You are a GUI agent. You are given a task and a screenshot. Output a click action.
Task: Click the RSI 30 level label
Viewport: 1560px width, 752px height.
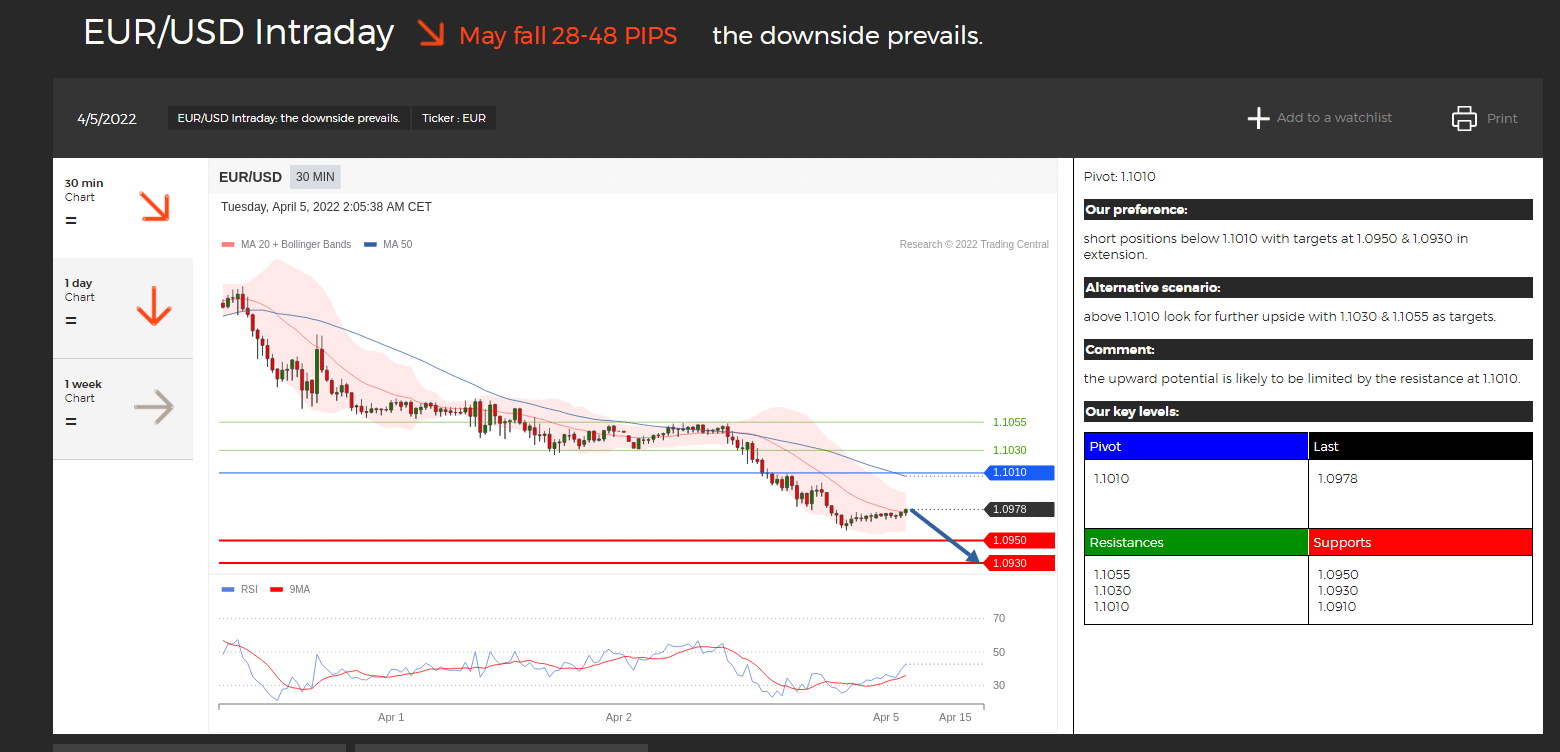[999, 685]
